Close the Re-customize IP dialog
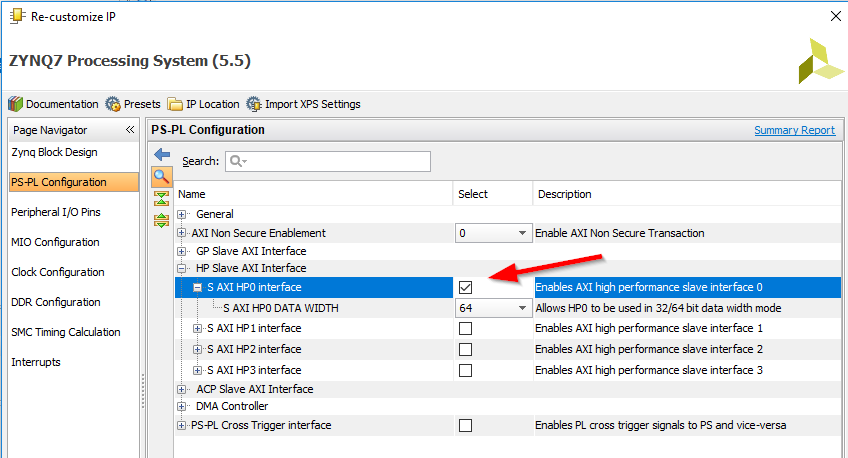Image resolution: width=848 pixels, height=458 pixels. pos(836,16)
